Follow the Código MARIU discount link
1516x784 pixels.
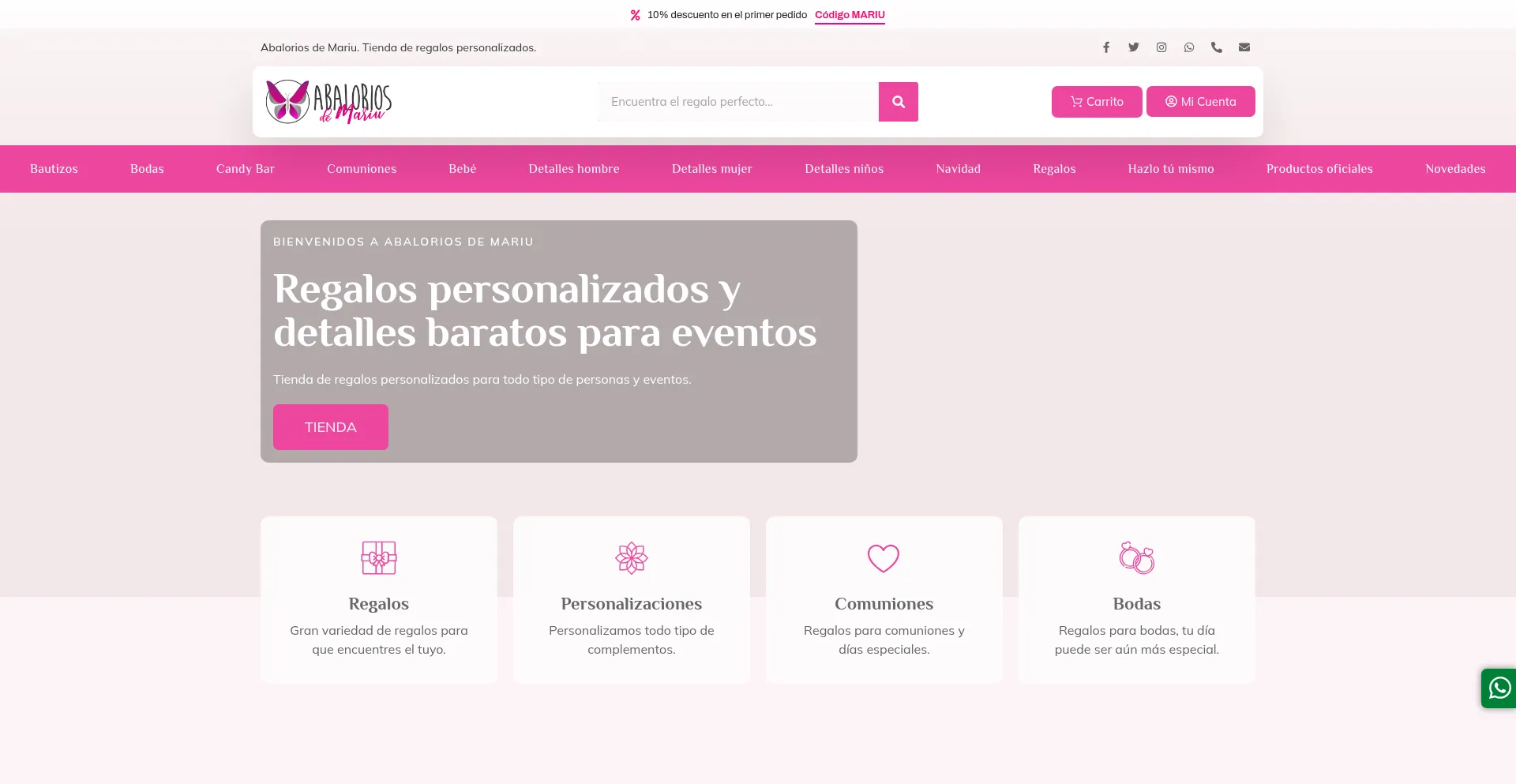[850, 15]
